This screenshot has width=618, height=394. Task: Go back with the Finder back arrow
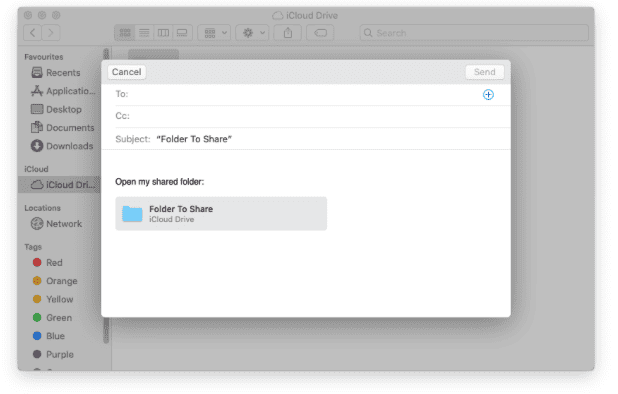pos(33,33)
